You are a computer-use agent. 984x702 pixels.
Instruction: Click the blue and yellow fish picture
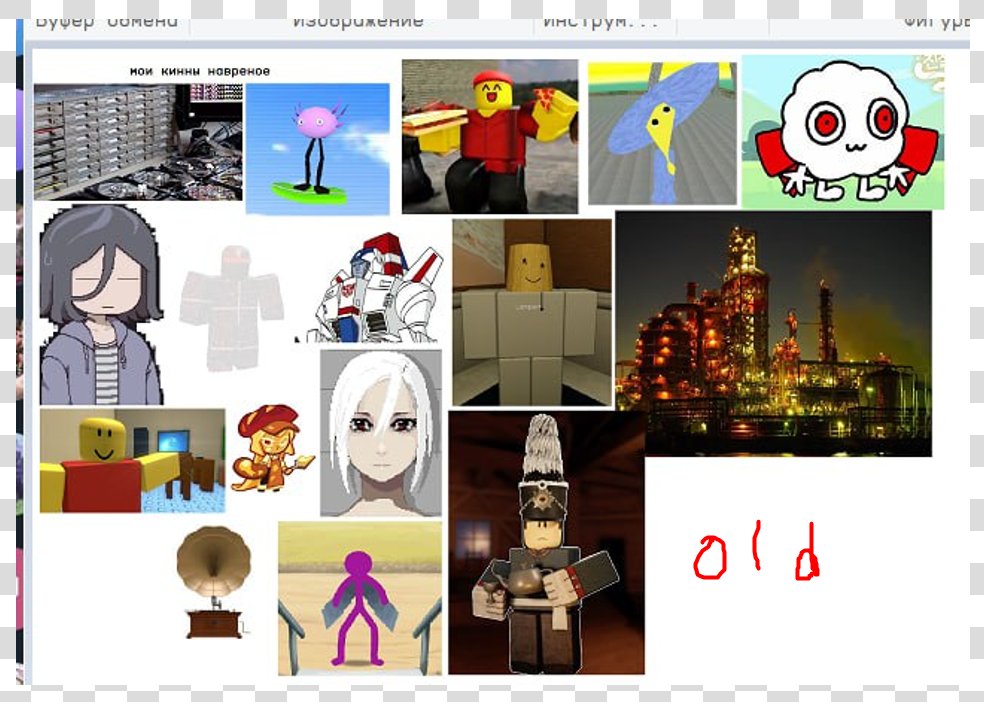[x=663, y=134]
